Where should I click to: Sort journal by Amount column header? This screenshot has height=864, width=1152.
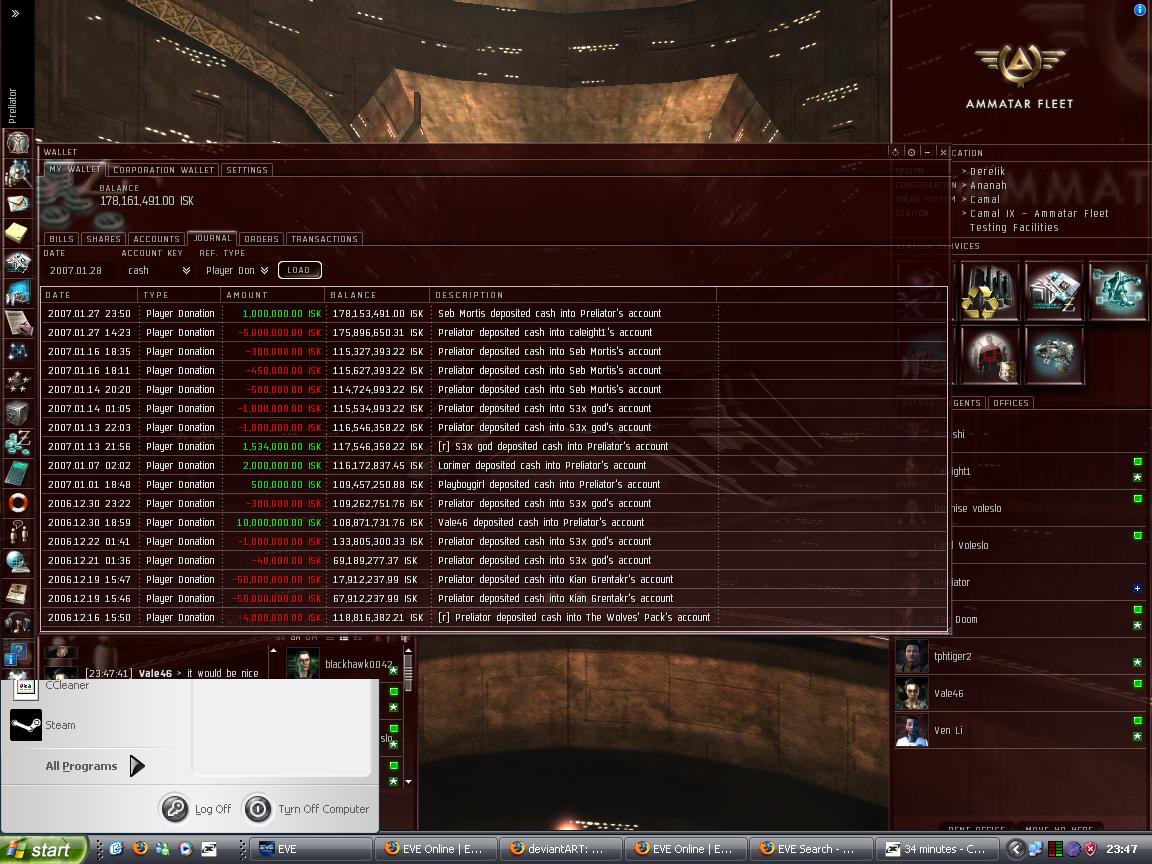coord(272,295)
